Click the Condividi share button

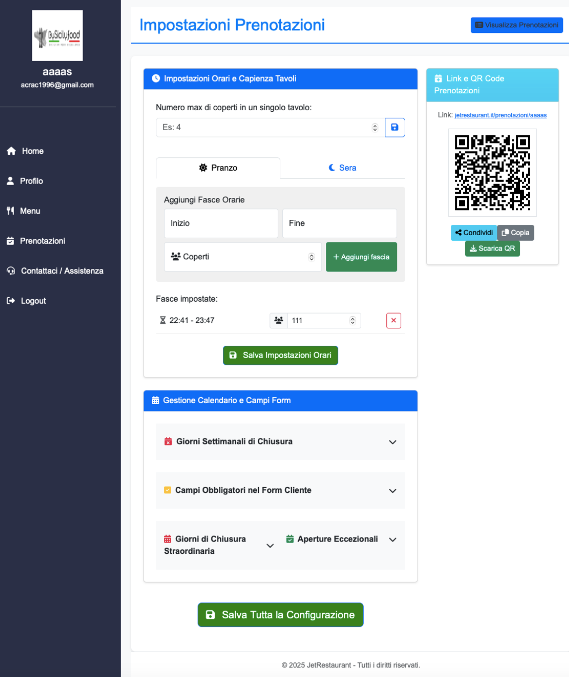(474, 233)
